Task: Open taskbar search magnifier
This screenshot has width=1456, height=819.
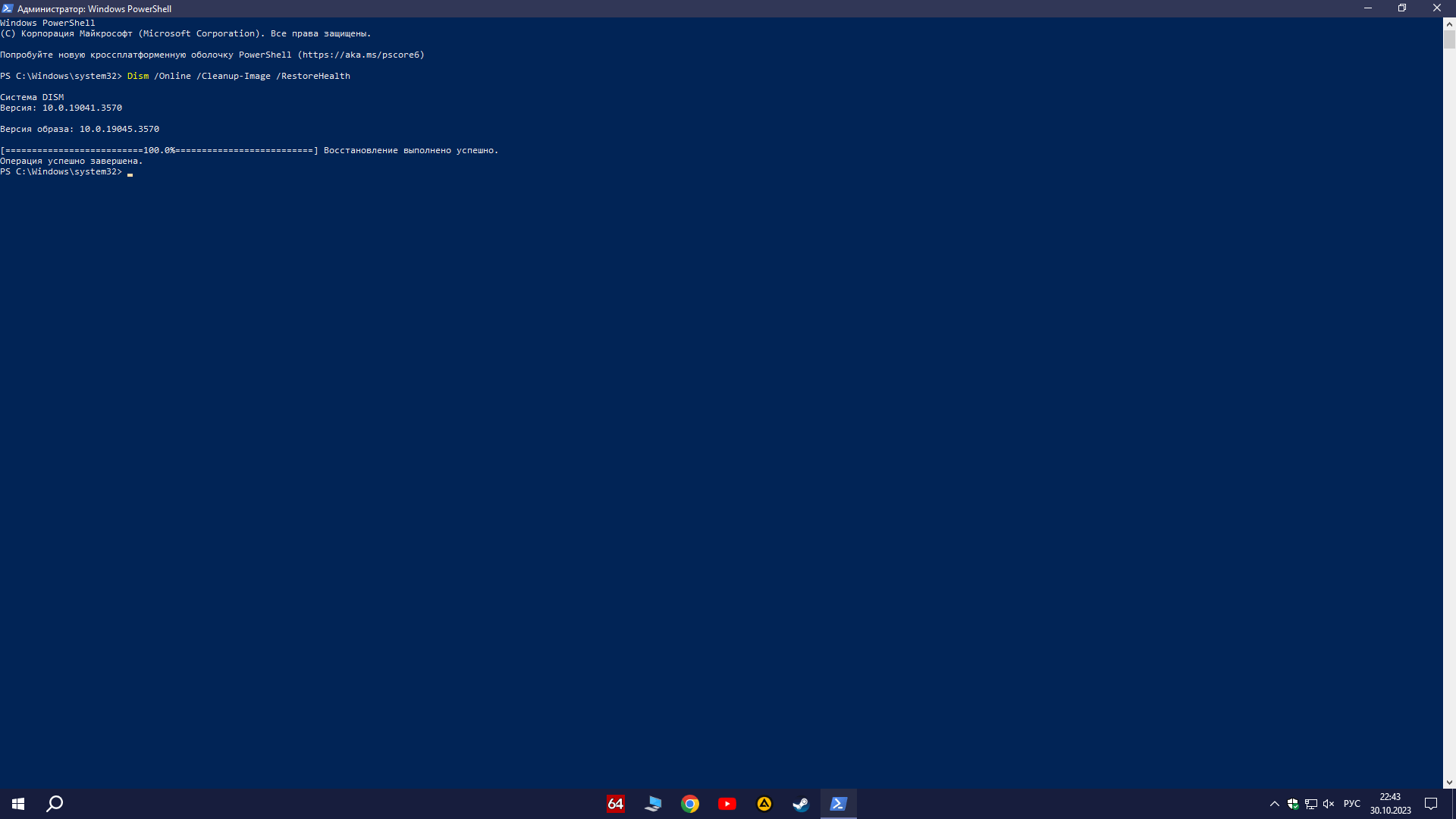Action: coord(55,804)
